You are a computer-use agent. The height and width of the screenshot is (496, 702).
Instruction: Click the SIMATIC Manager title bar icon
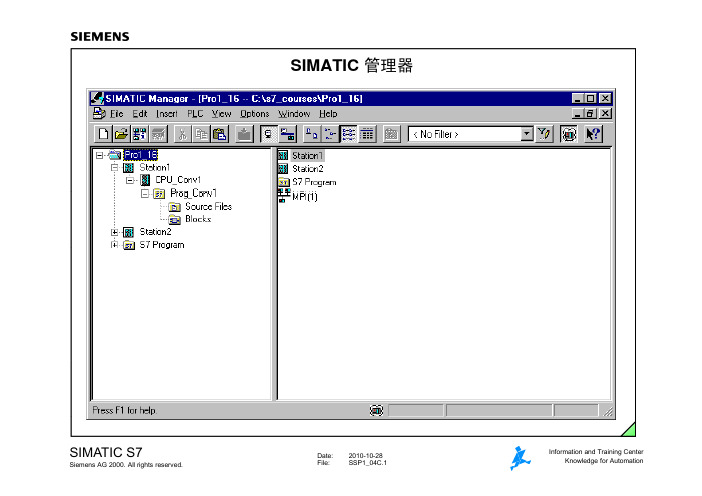97,98
